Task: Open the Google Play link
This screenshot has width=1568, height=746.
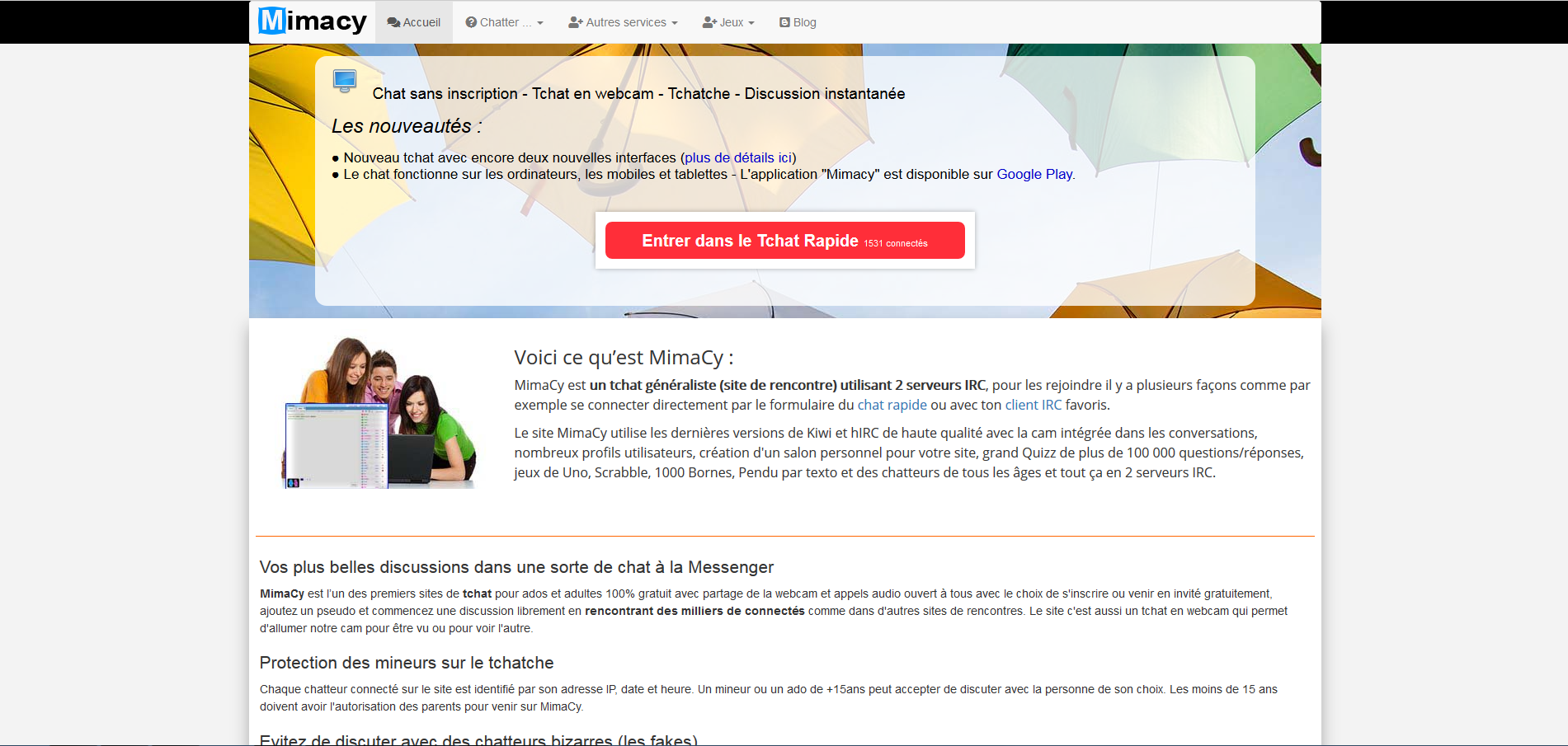Action: click(1034, 174)
